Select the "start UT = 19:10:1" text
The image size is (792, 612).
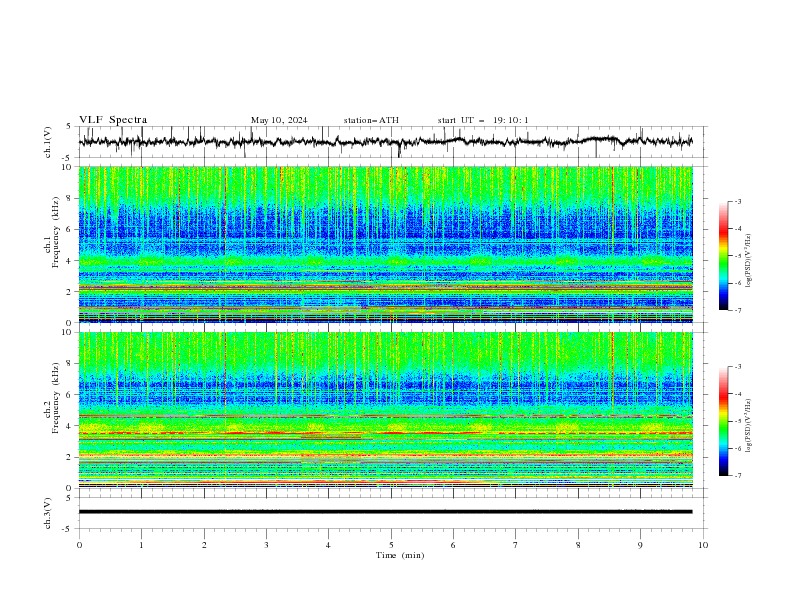[x=483, y=120]
